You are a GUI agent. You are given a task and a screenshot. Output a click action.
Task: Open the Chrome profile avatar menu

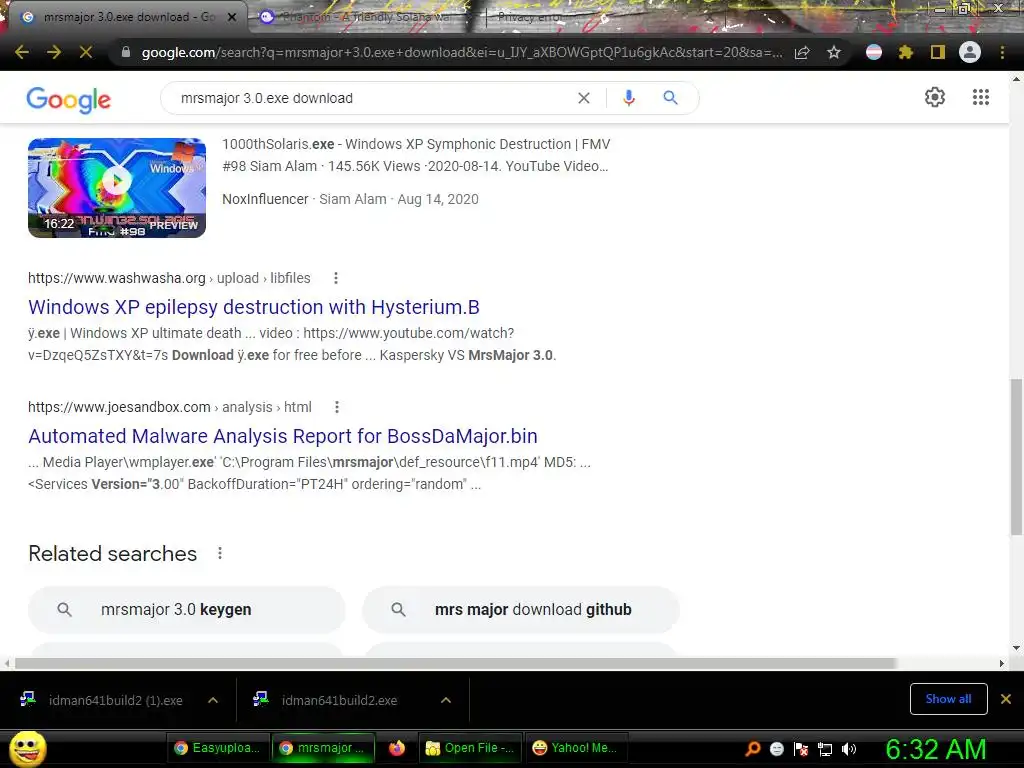[x=970, y=52]
